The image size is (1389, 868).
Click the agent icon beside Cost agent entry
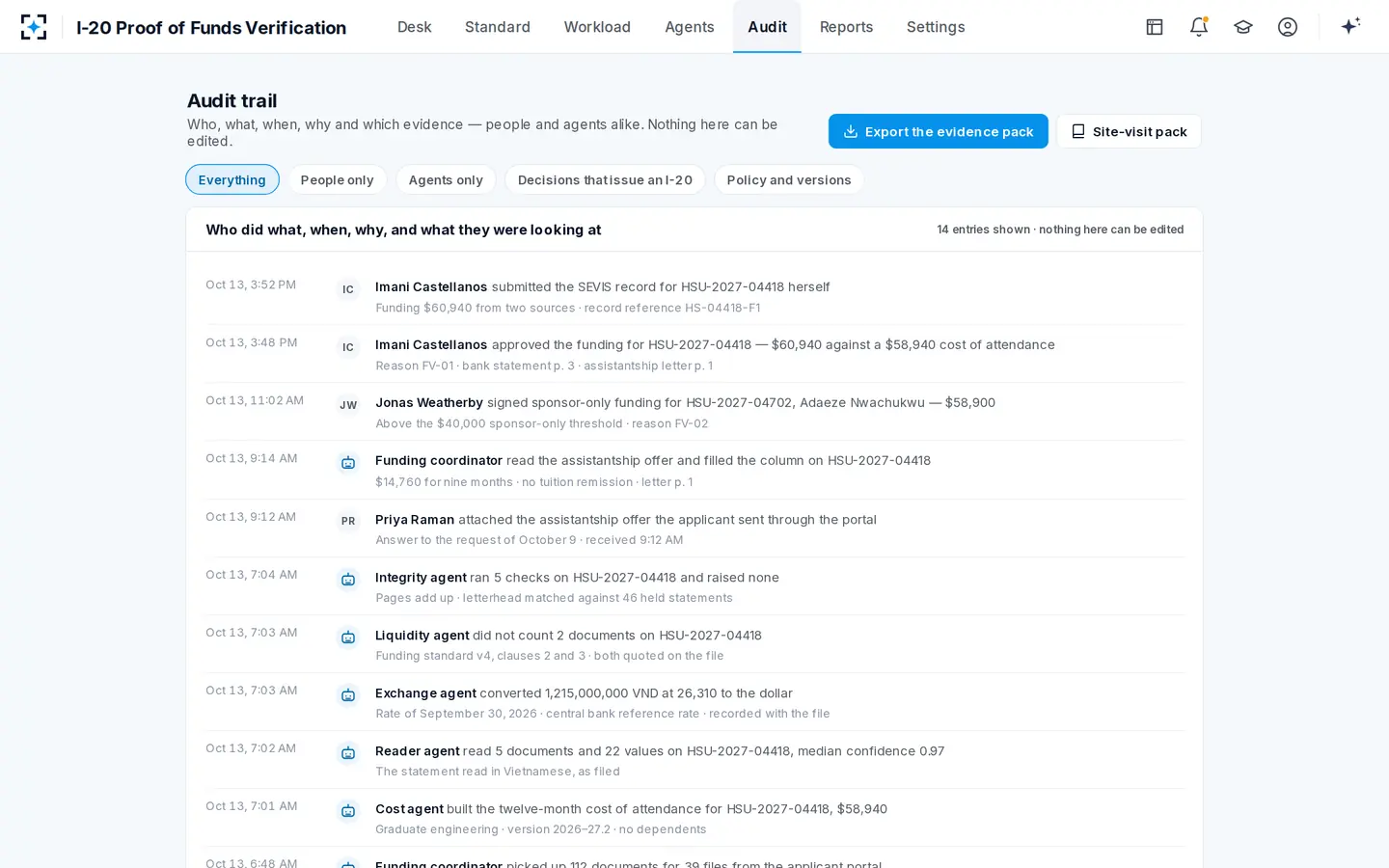tap(348, 811)
